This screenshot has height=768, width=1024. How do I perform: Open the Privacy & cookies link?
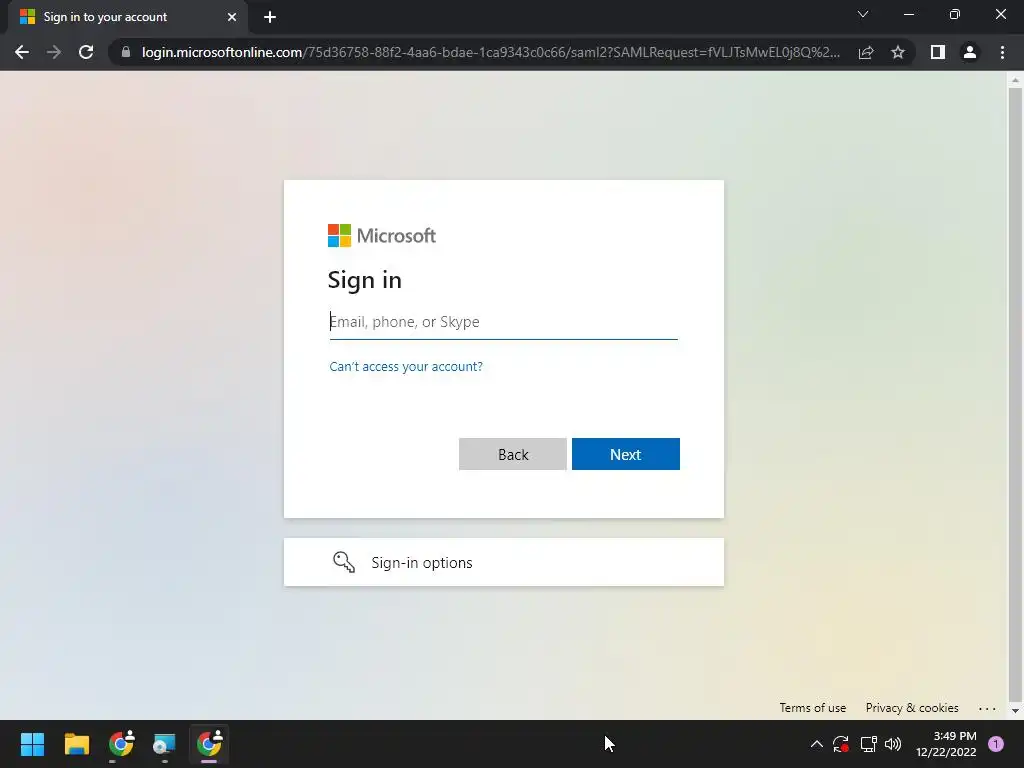pyautogui.click(x=912, y=708)
